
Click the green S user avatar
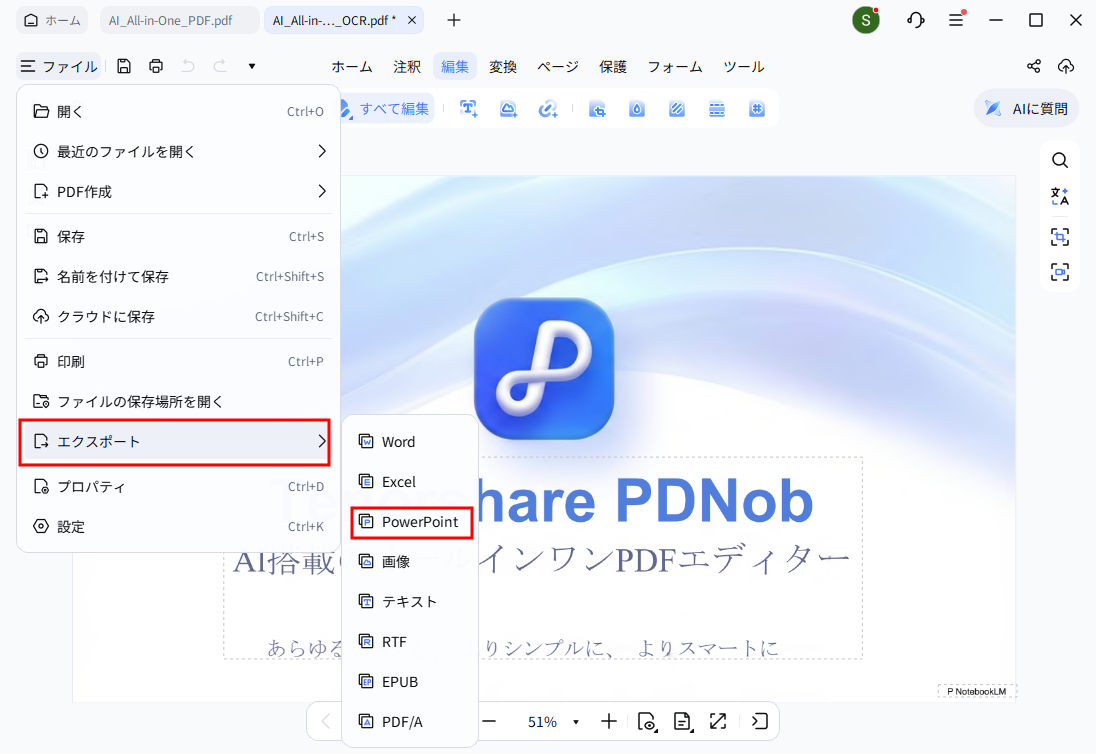coord(865,20)
